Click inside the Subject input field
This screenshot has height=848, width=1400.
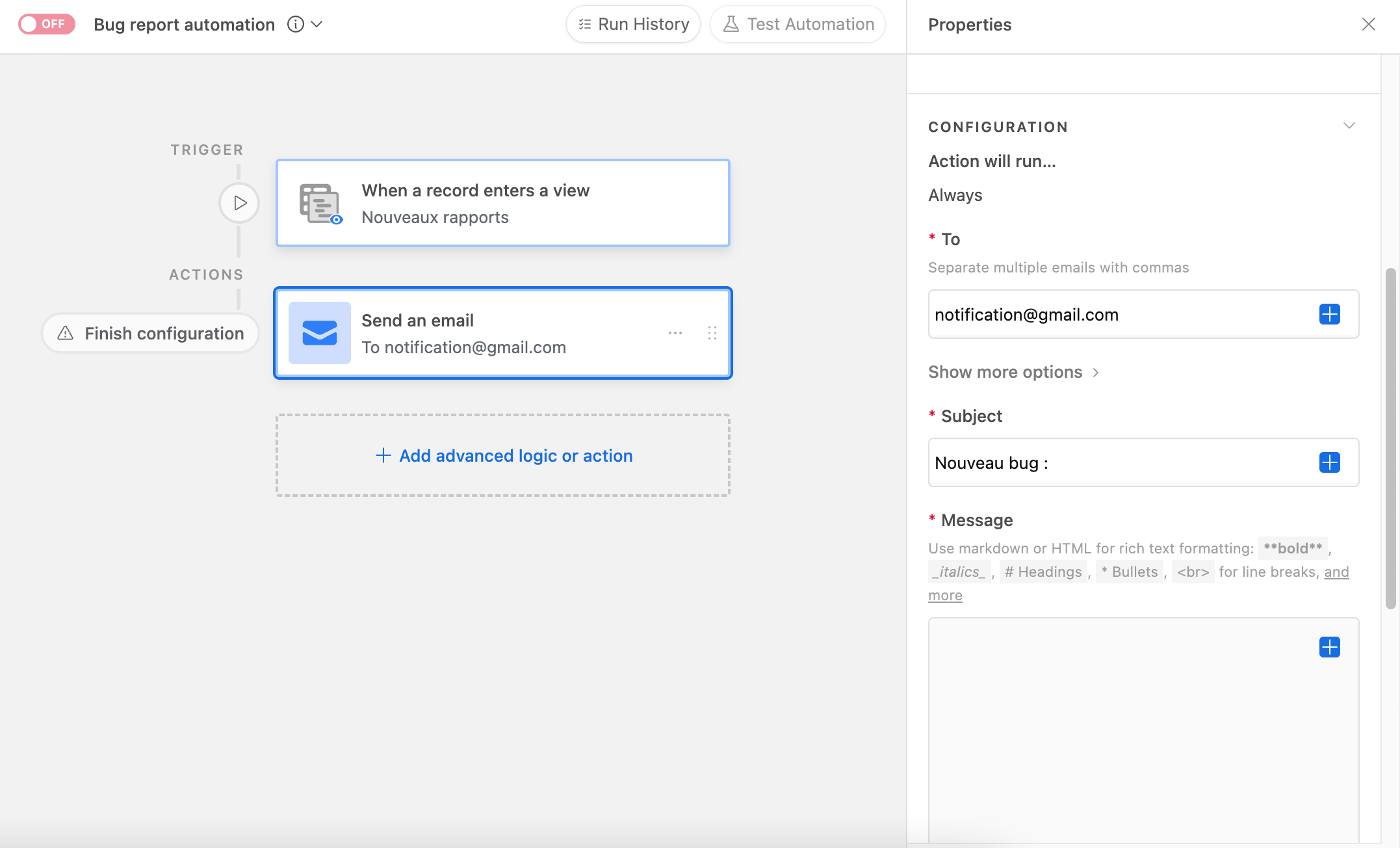1118,462
